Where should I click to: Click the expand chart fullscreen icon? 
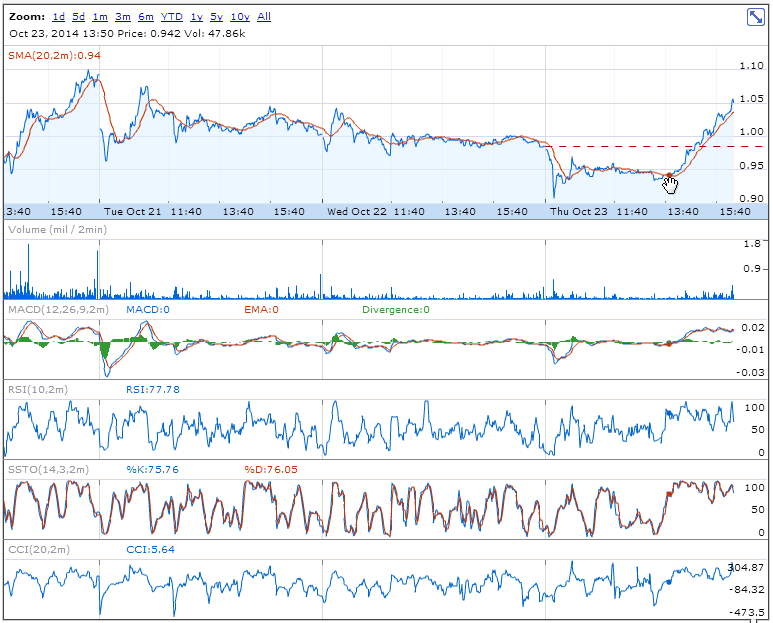[755, 17]
